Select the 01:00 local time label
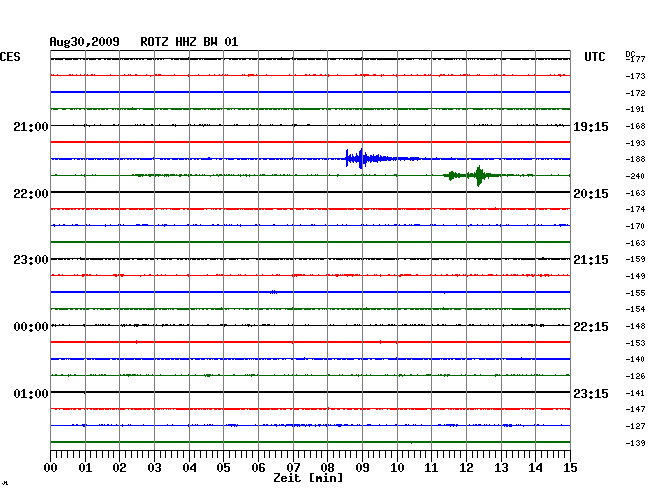Screen dimensions: 650x494 click(31, 393)
